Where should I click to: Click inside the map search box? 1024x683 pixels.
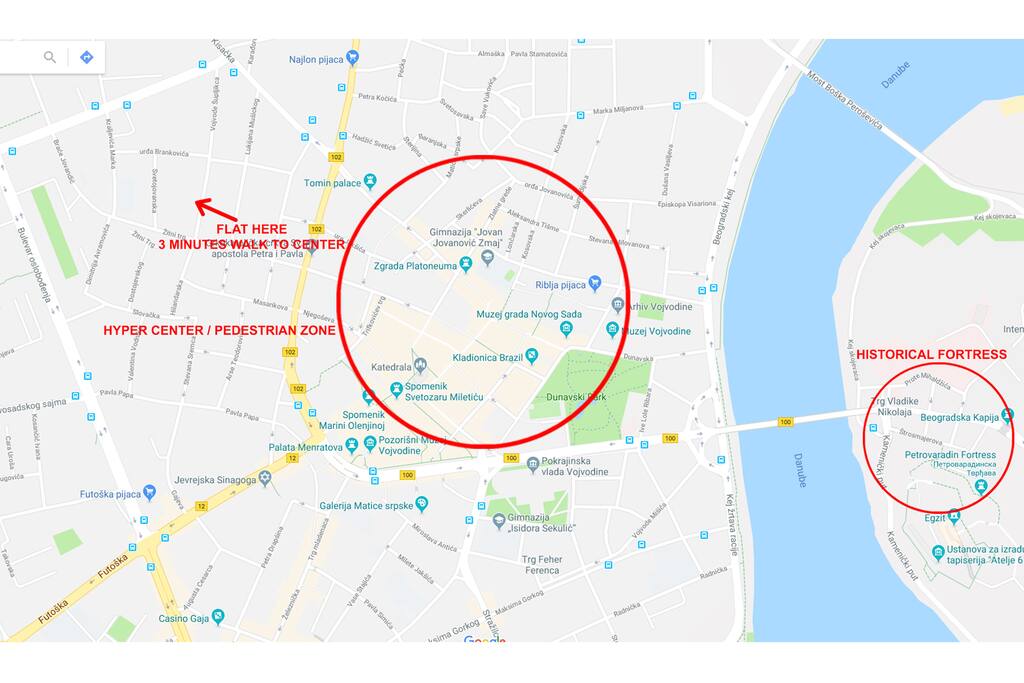tap(20, 57)
